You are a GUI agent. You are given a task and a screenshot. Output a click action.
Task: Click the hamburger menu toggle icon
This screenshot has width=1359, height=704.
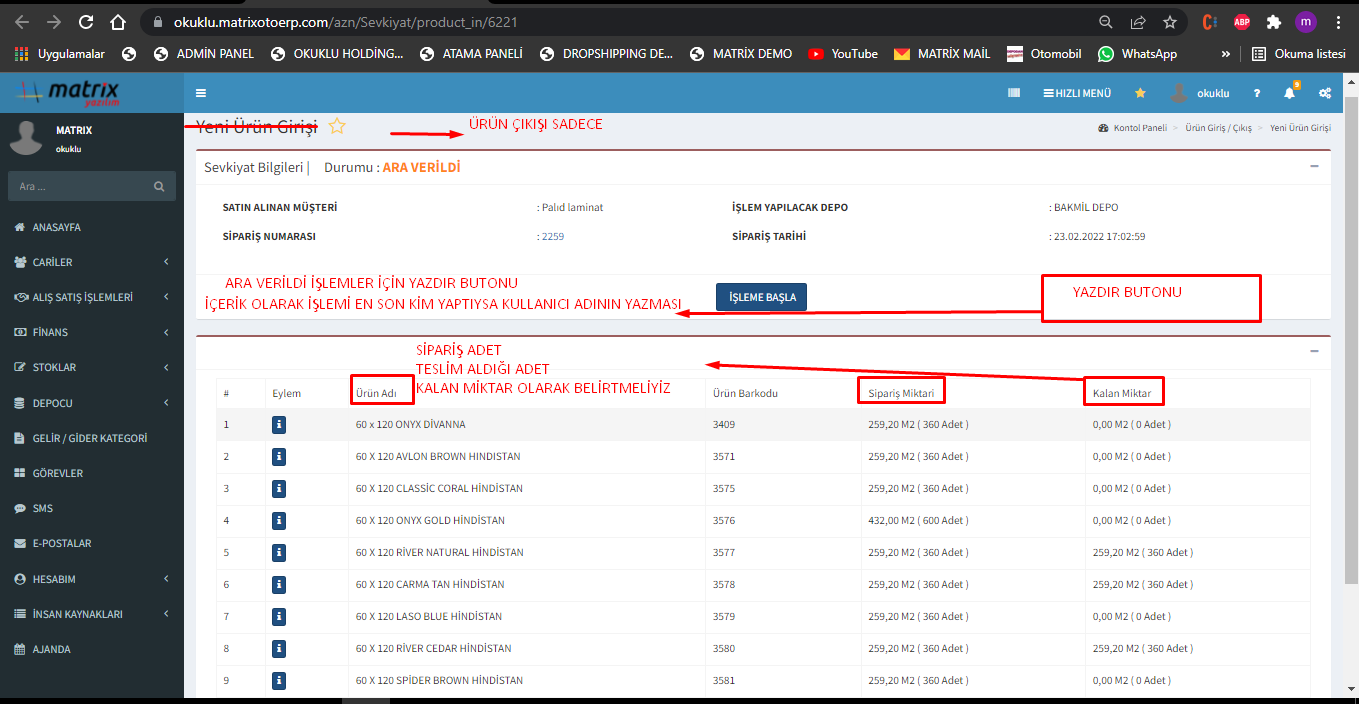(201, 93)
